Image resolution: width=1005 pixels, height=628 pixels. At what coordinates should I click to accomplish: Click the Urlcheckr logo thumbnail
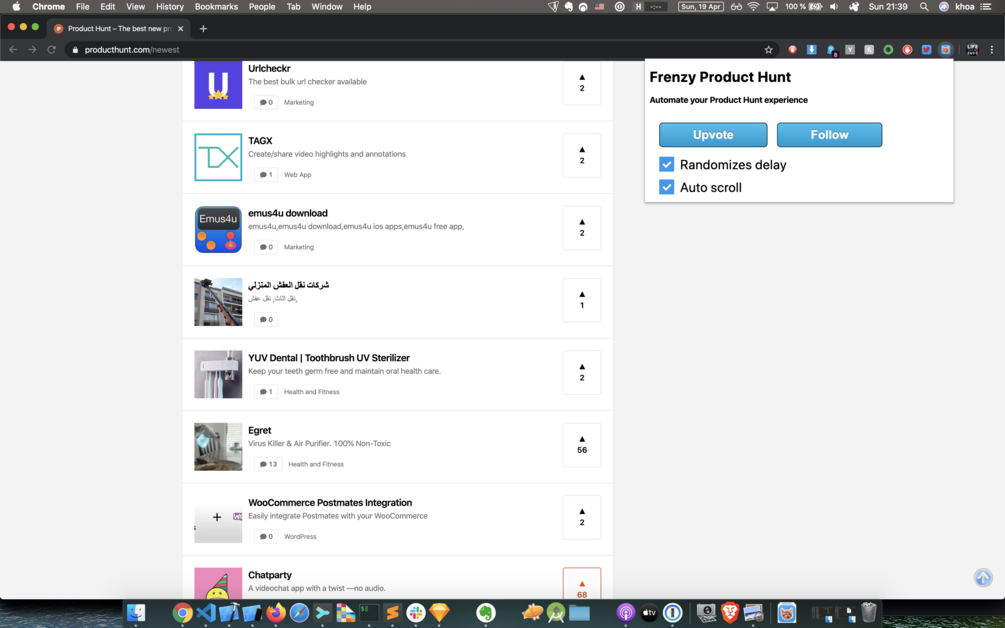pyautogui.click(x=218, y=85)
